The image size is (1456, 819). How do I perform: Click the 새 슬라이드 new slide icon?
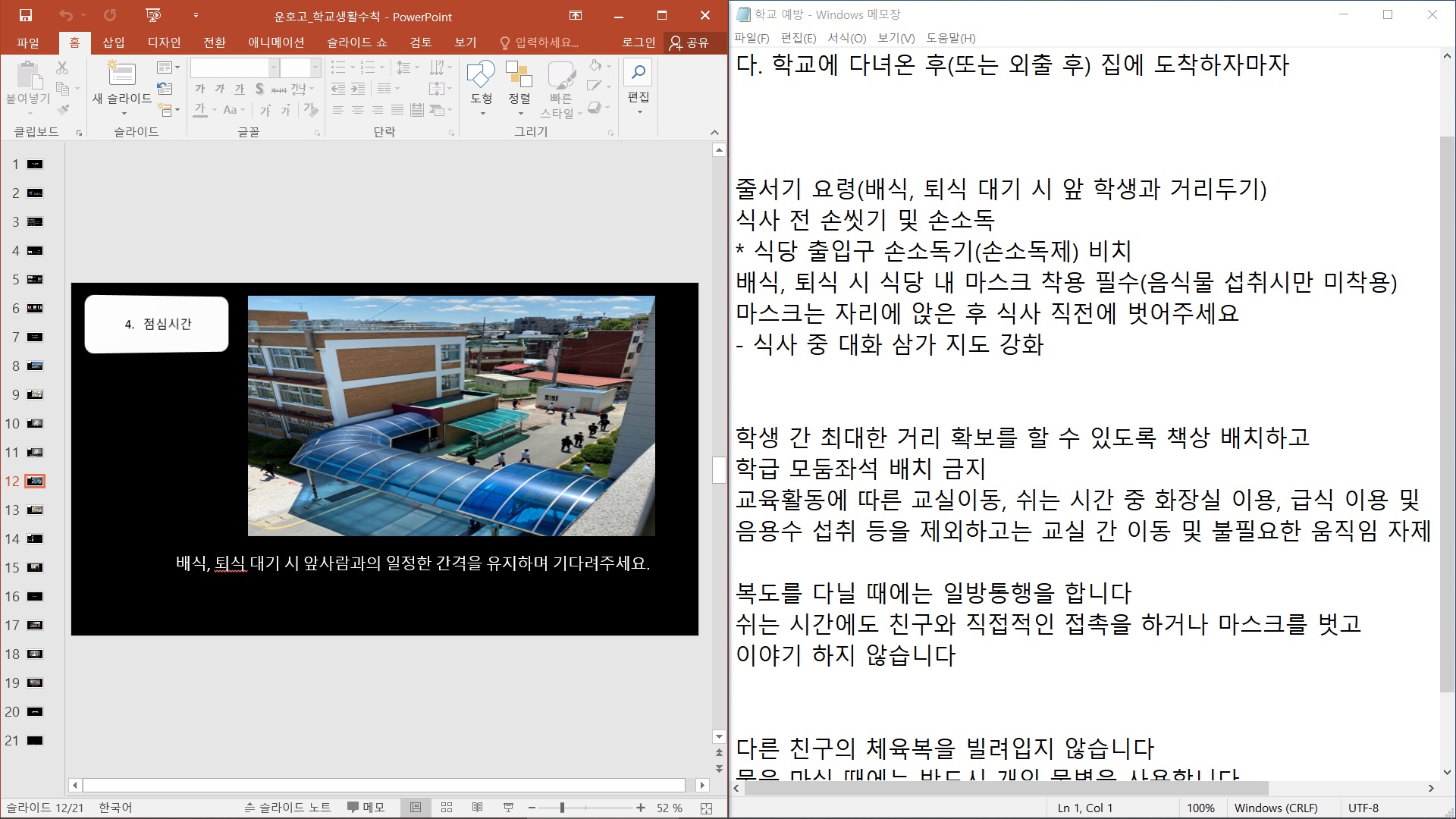[121, 74]
